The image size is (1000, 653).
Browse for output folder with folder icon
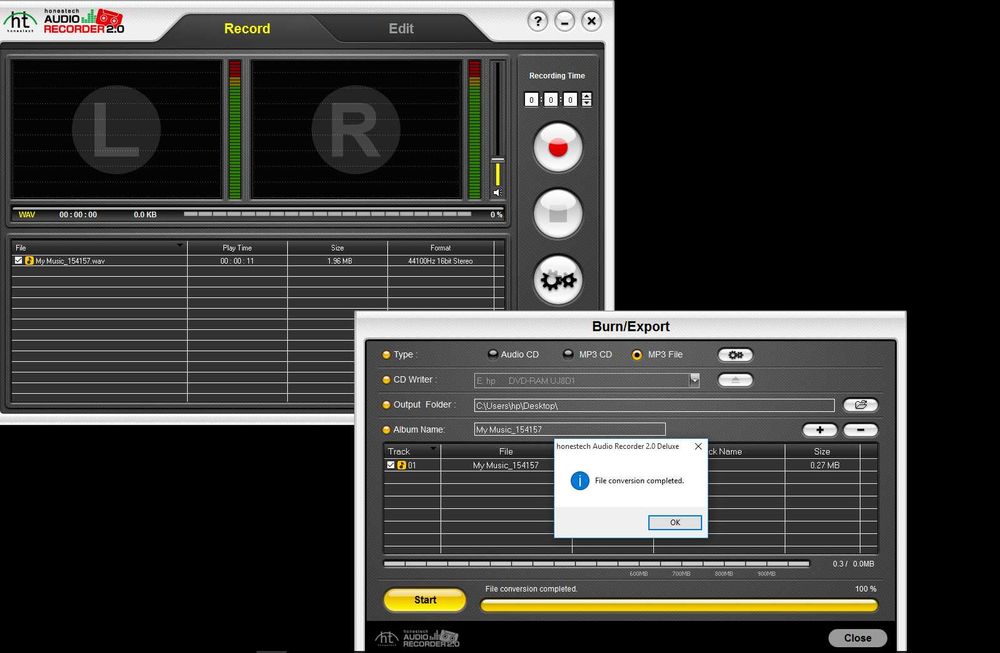click(x=860, y=405)
